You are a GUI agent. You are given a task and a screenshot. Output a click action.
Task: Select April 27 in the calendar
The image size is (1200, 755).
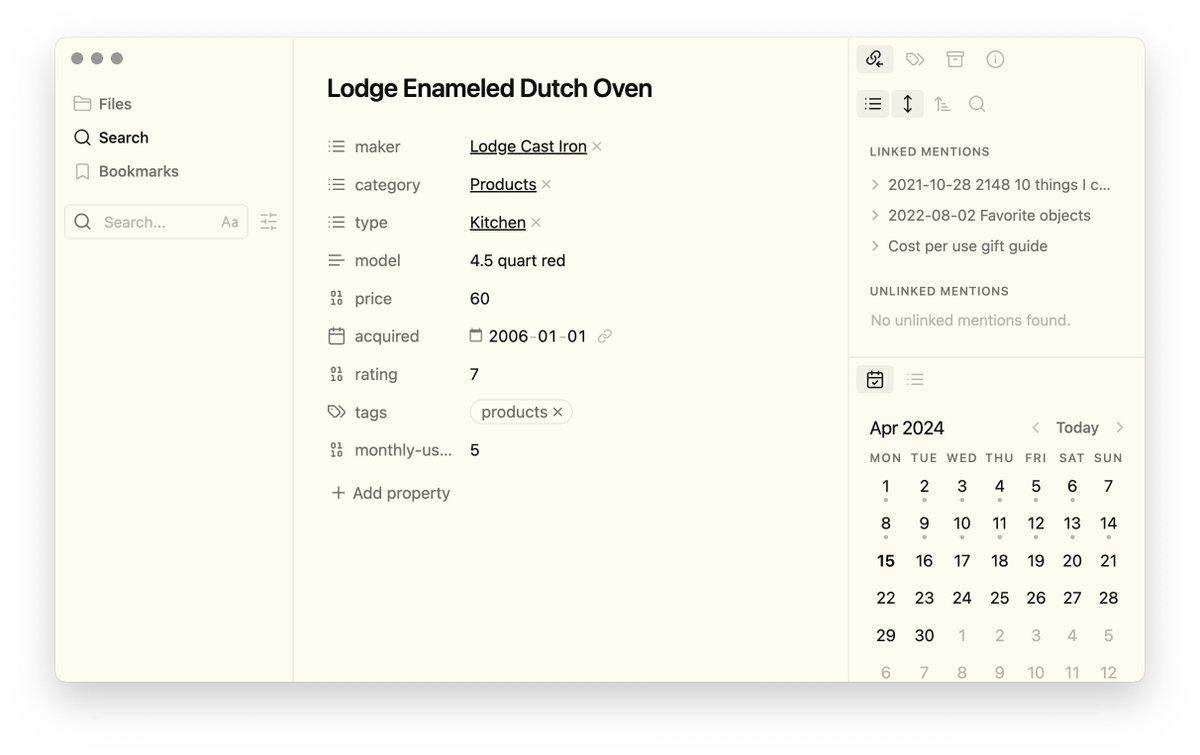1072,598
